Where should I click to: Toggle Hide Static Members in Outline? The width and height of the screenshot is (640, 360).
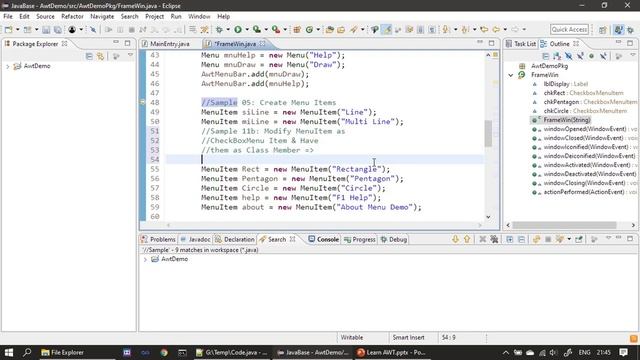pyautogui.click(x=580, y=56)
